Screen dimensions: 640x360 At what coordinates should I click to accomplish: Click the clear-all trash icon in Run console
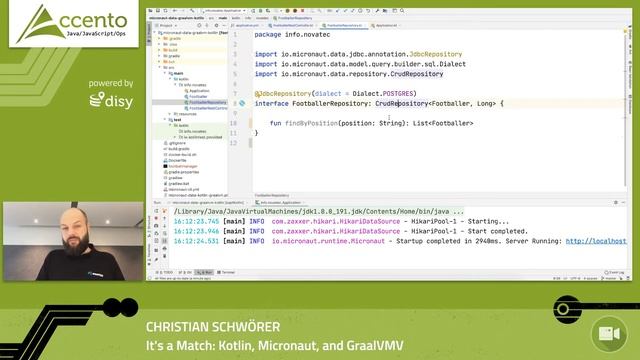point(164,256)
